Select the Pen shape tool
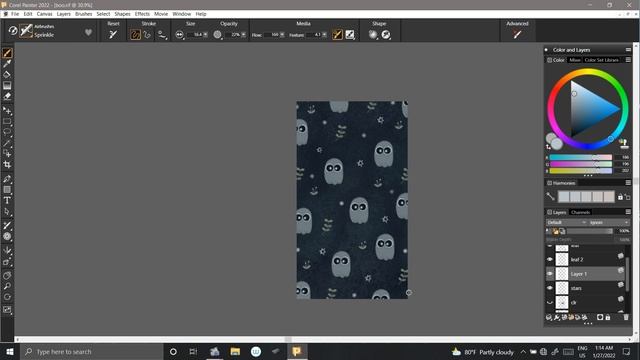640x360 pixels. point(7,179)
